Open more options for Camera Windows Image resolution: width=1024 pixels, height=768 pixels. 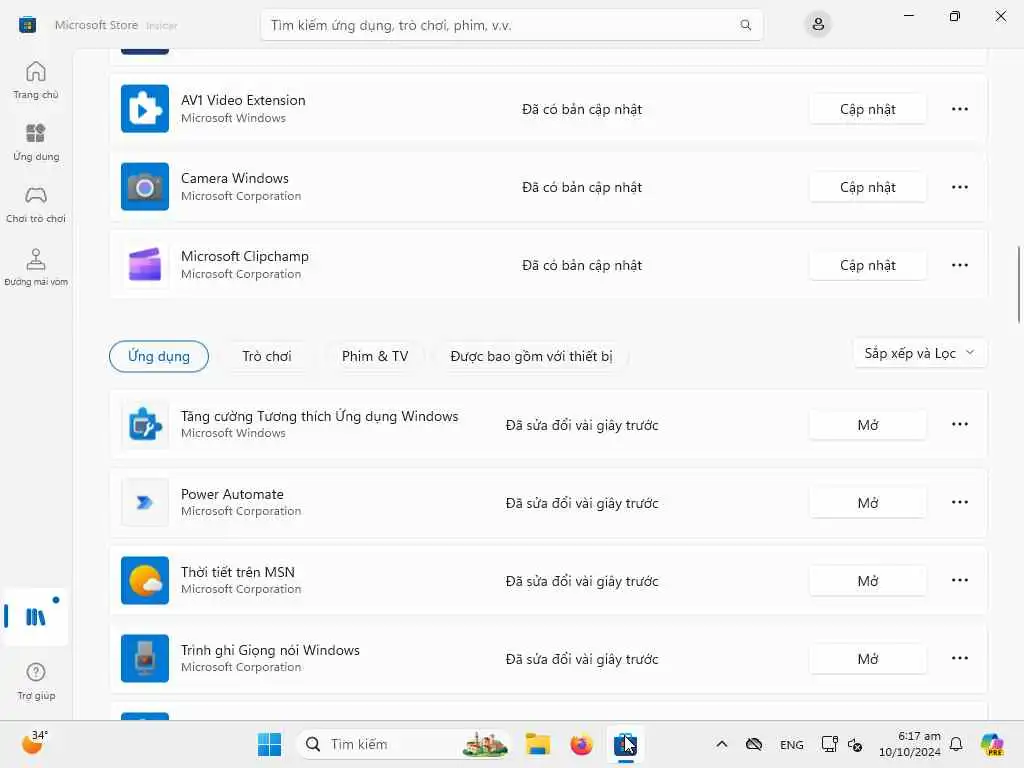959,187
